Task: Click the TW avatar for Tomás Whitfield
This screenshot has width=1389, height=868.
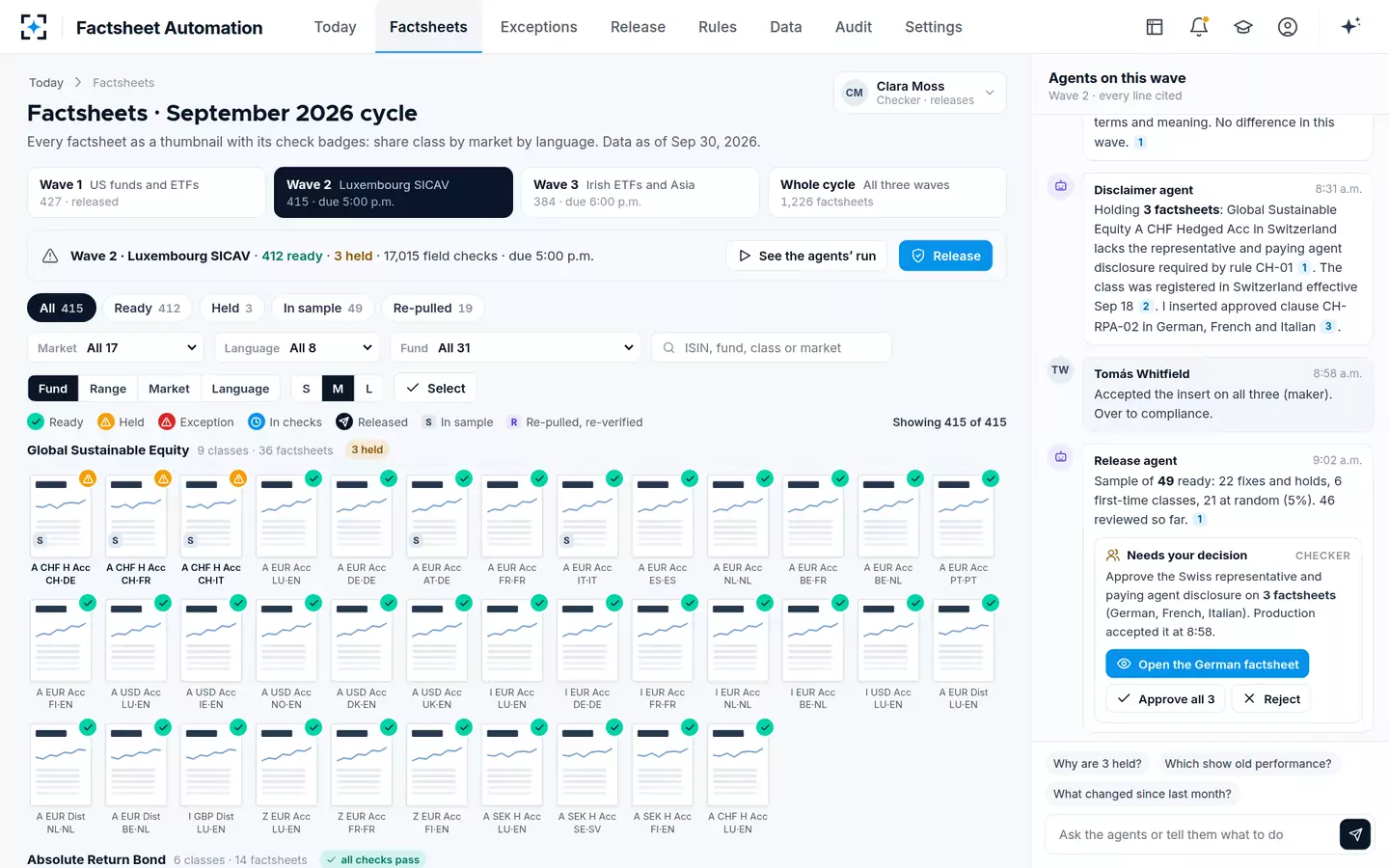Action: [x=1061, y=370]
